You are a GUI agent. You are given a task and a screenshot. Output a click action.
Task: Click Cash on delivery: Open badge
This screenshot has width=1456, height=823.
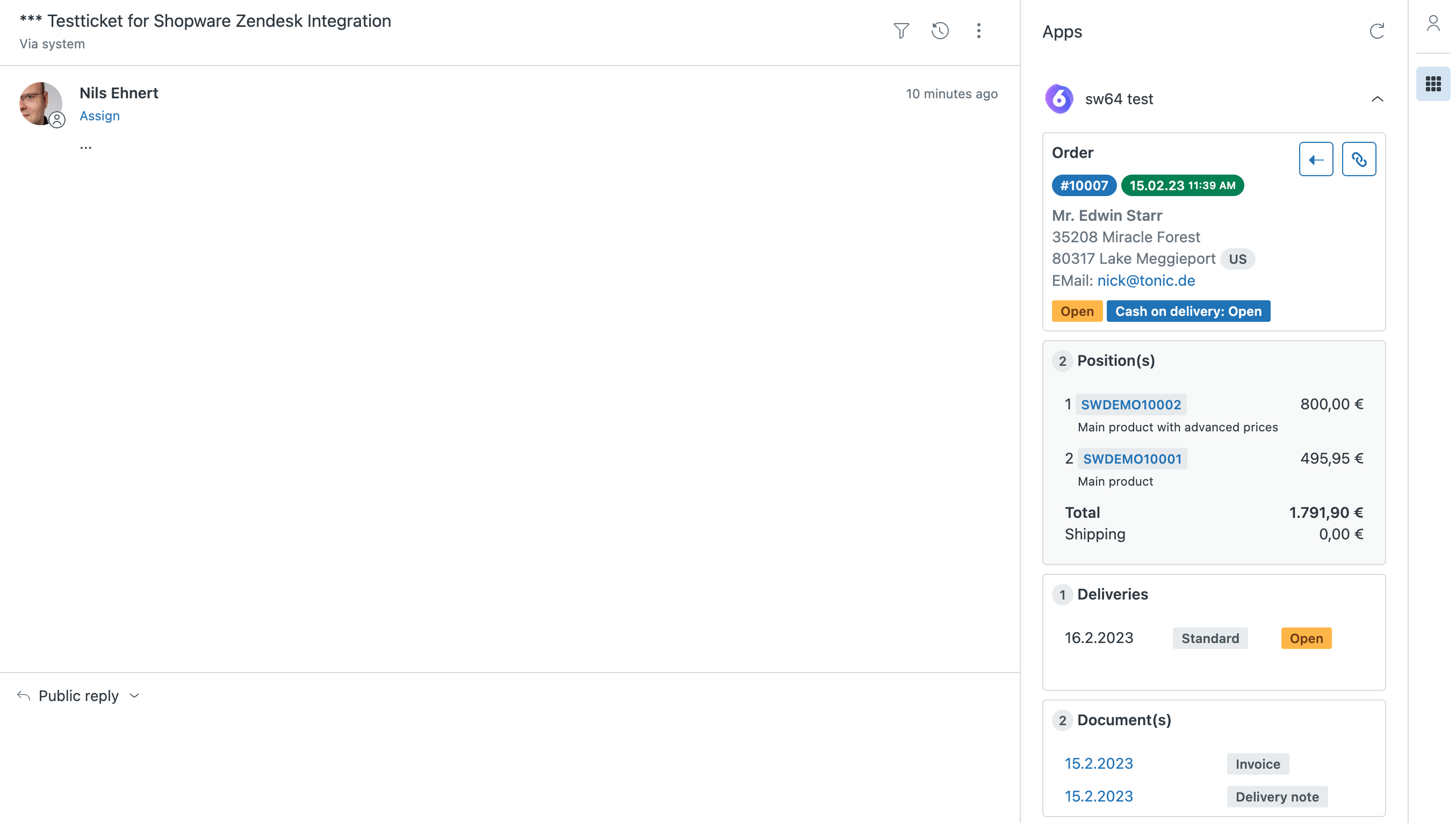[x=1188, y=311]
